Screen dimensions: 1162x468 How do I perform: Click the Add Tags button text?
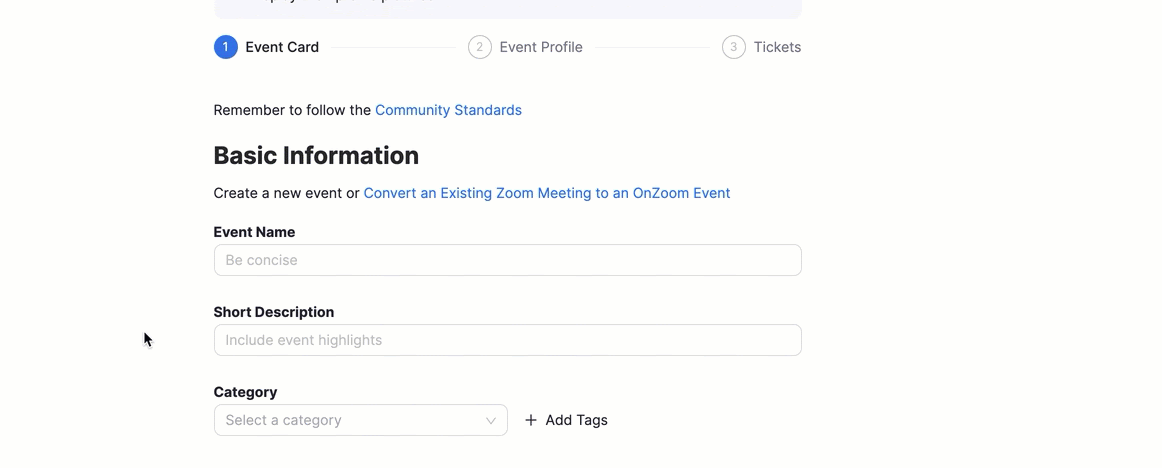576,420
